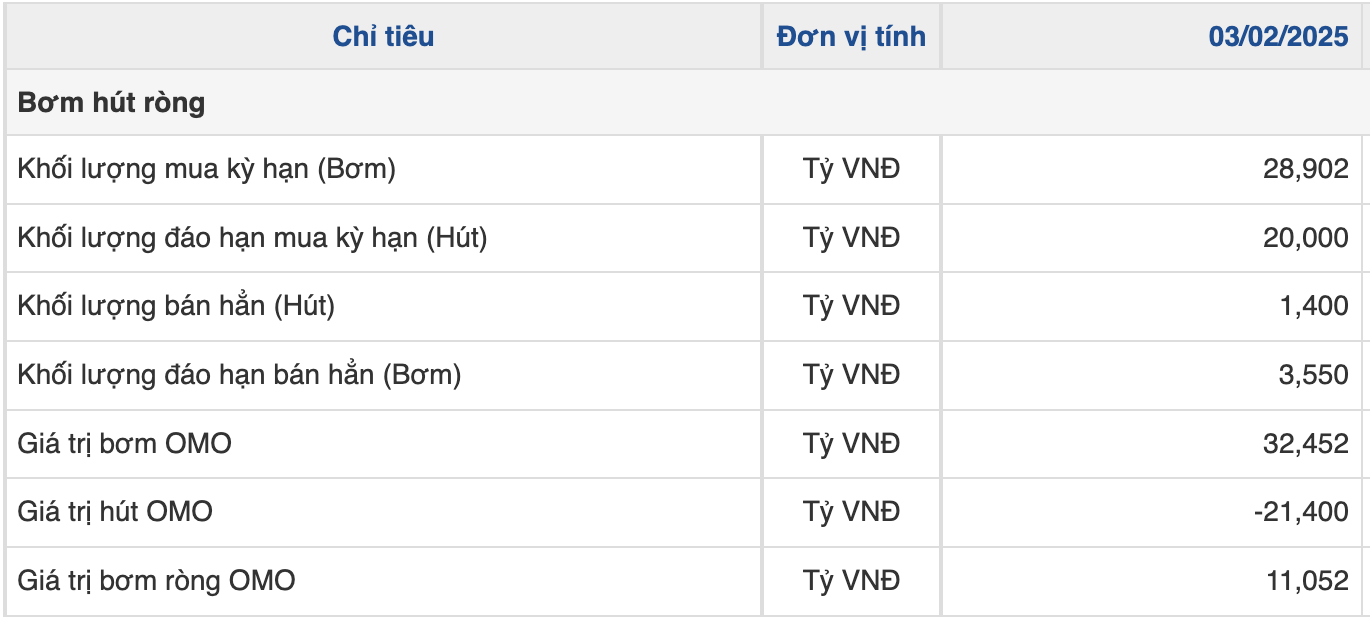Select the "Khối lượng bán hẳn (Hút)" label
Image resolution: width=1370 pixels, height=620 pixels.
point(176,306)
